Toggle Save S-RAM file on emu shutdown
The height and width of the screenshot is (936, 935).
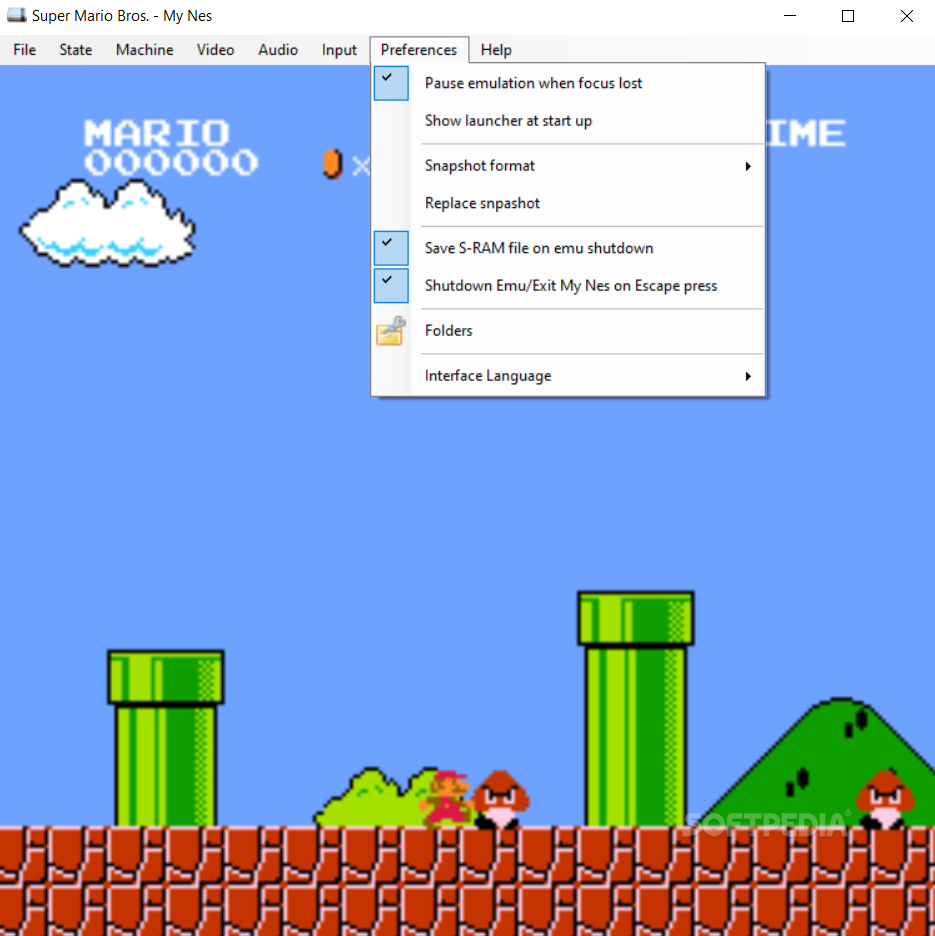tap(568, 248)
